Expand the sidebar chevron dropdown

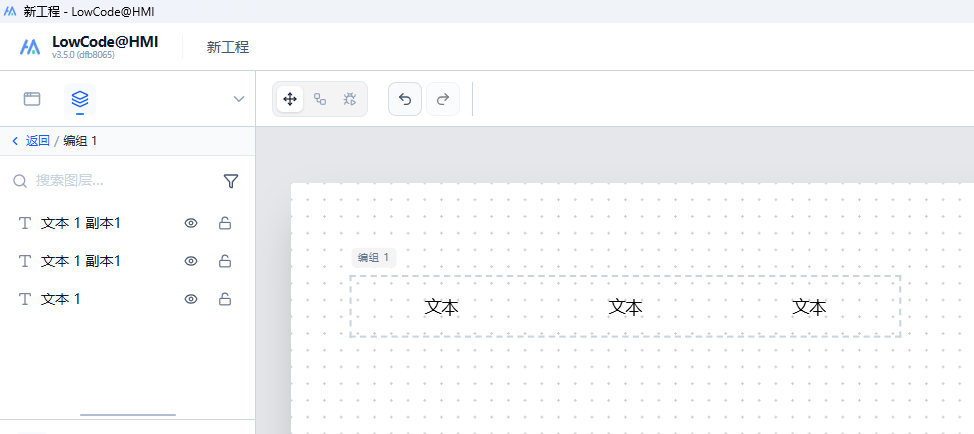(239, 99)
